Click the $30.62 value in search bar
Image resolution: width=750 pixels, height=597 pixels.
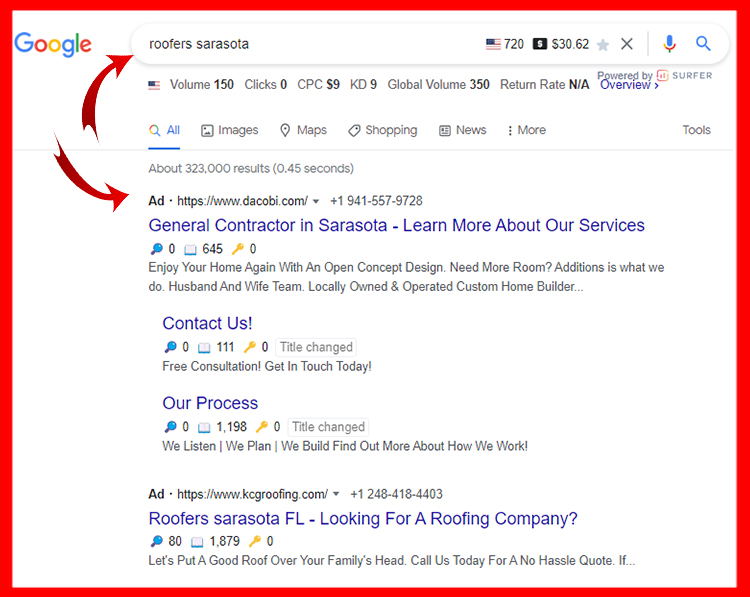pos(570,44)
